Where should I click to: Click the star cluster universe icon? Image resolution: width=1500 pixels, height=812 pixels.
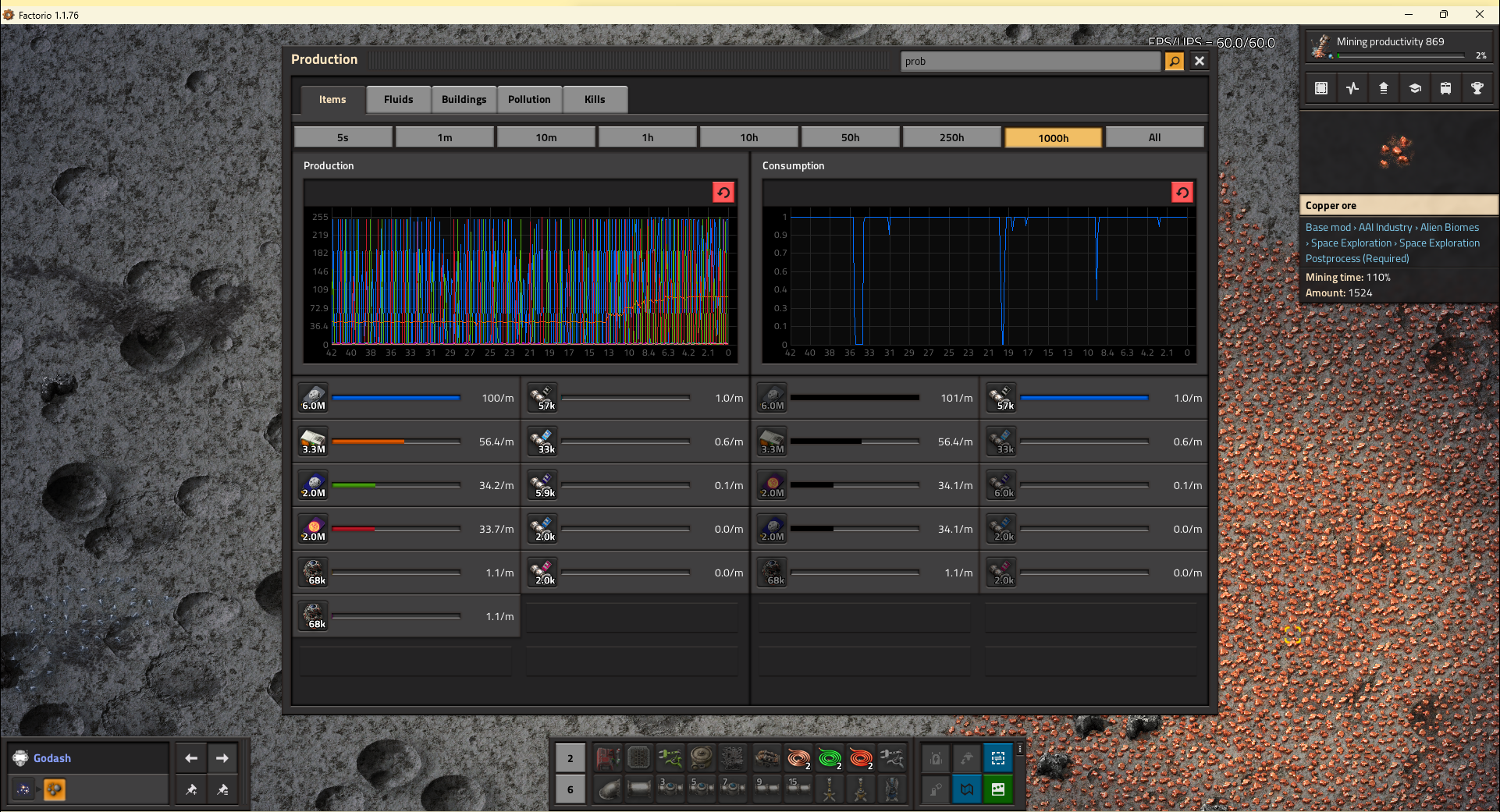23,789
